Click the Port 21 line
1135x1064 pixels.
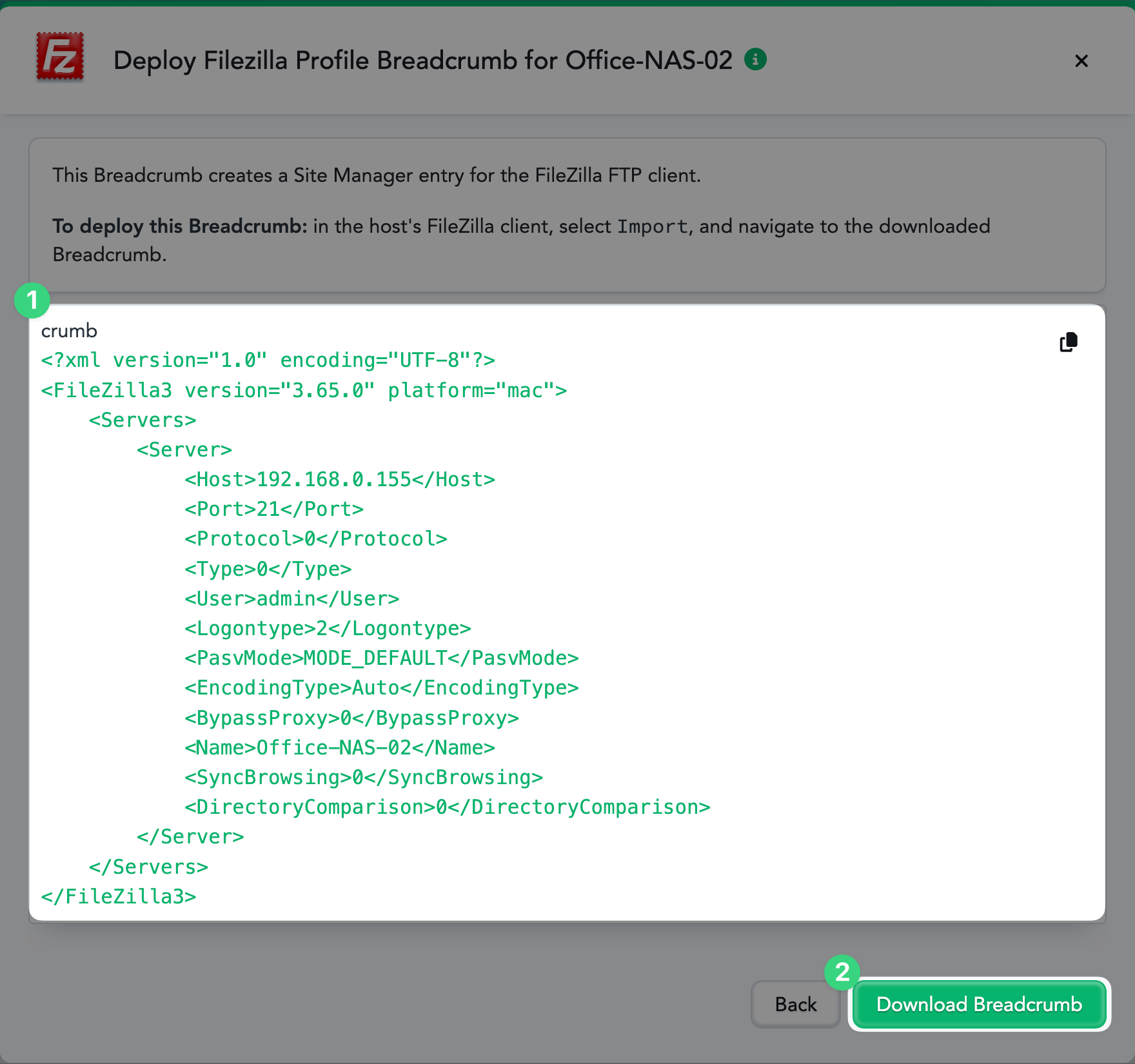274,509
